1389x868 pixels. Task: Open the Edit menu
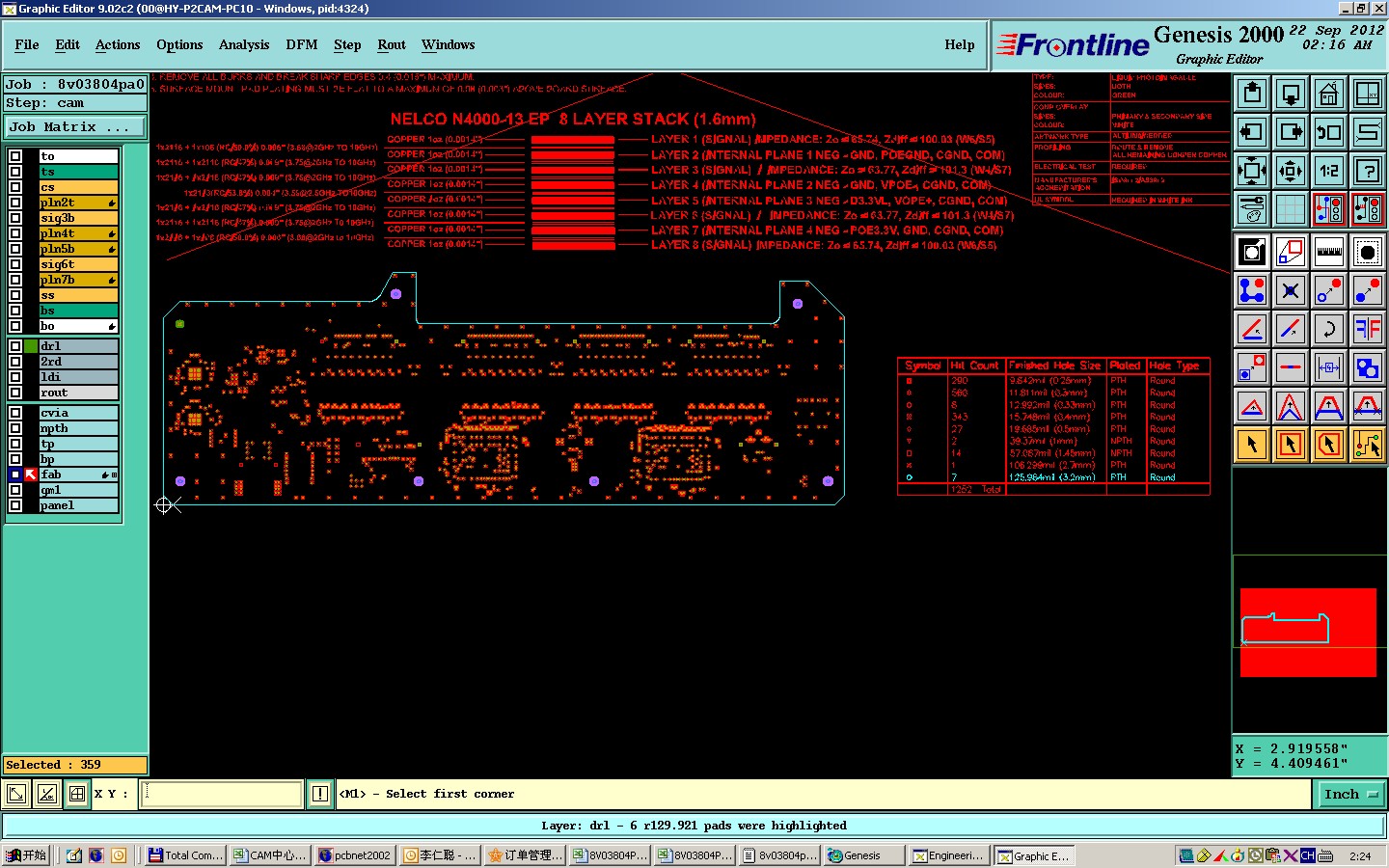(68, 44)
